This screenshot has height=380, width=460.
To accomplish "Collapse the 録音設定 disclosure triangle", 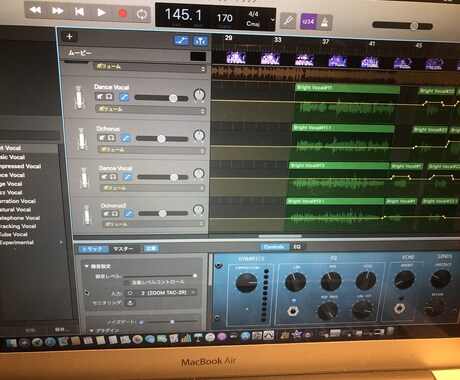I will (x=87, y=266).
